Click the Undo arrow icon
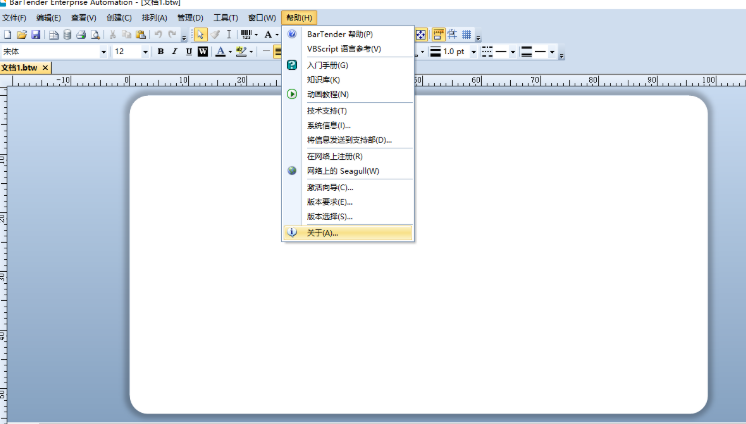The width and height of the screenshot is (746, 424). pos(158,35)
